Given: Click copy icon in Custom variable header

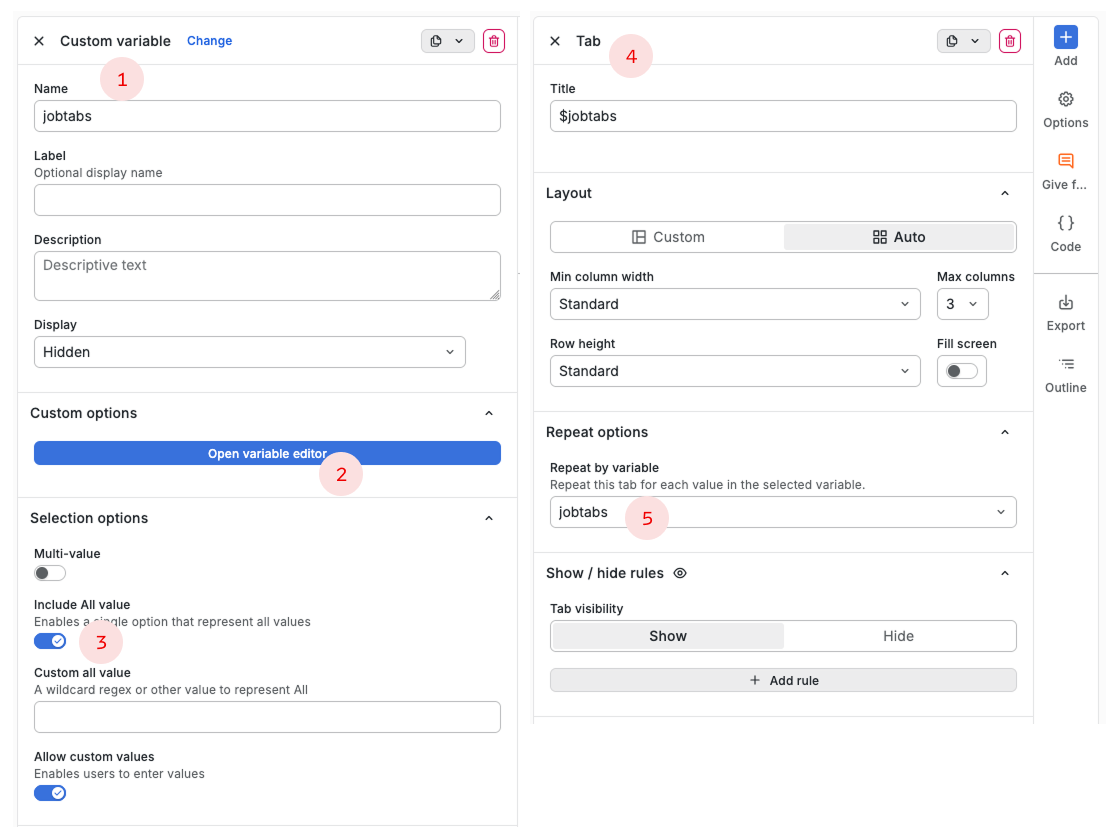Looking at the screenshot, I should click(x=436, y=41).
